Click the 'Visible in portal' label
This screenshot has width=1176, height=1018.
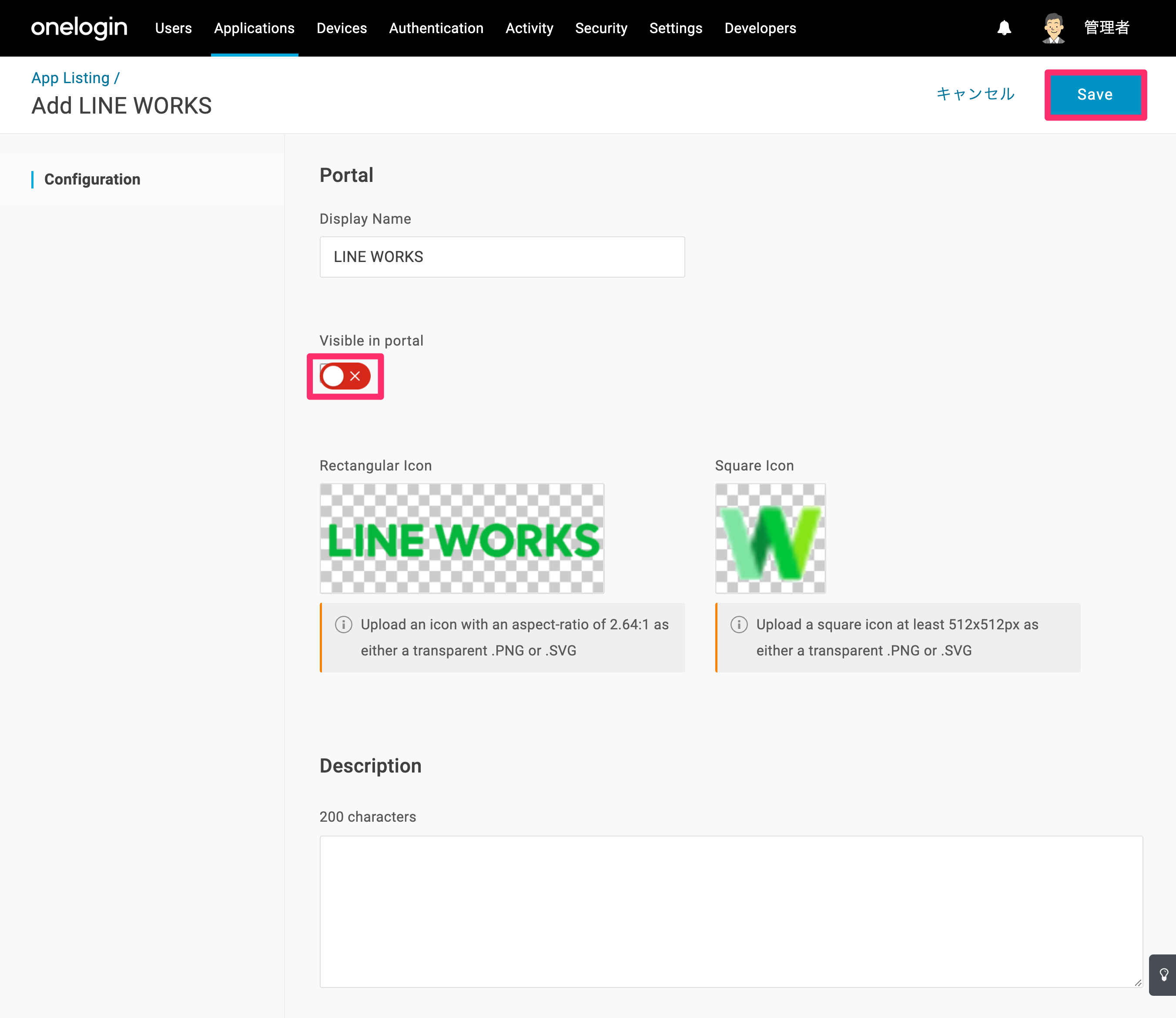(x=372, y=341)
